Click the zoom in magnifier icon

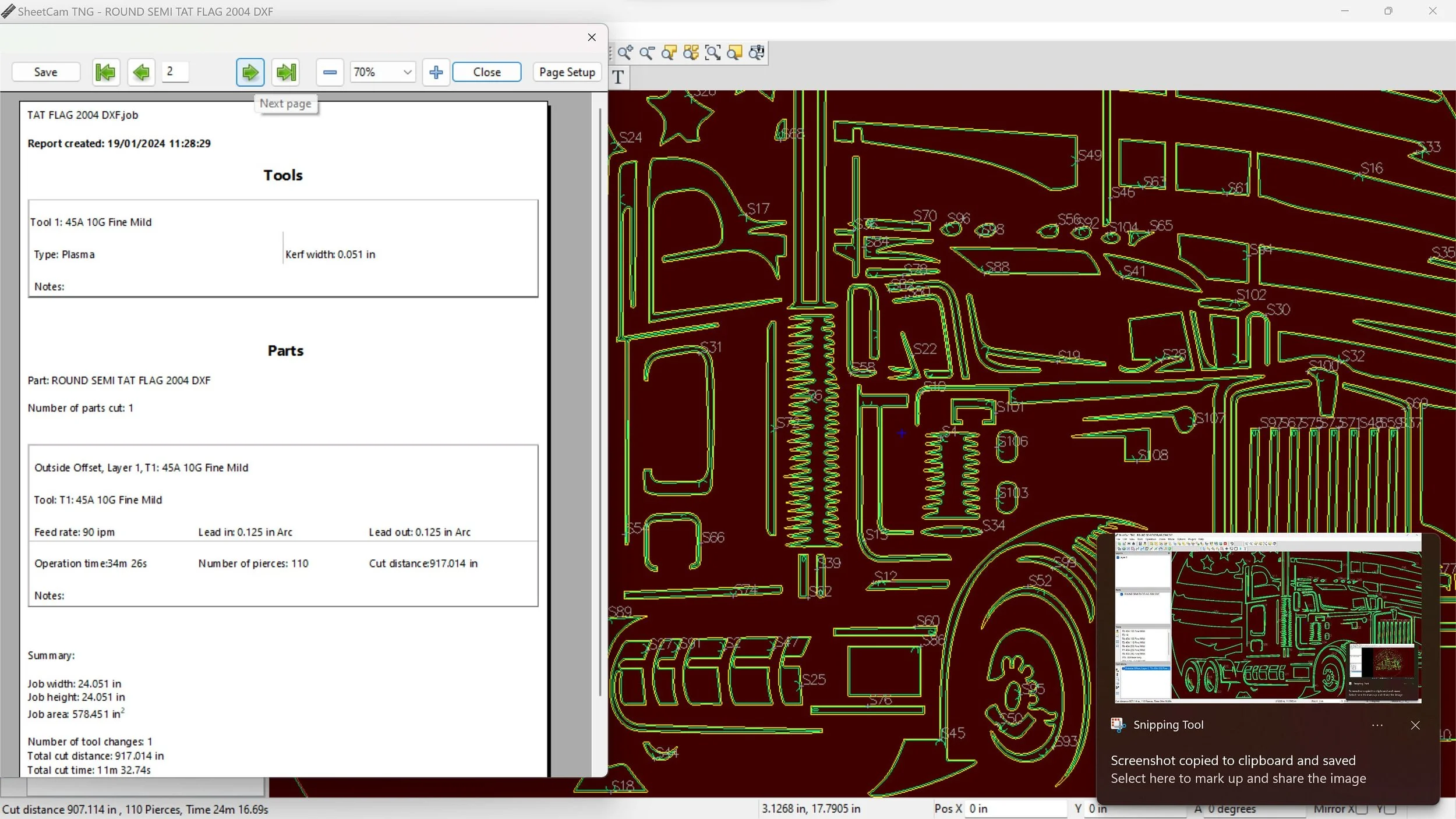click(625, 53)
